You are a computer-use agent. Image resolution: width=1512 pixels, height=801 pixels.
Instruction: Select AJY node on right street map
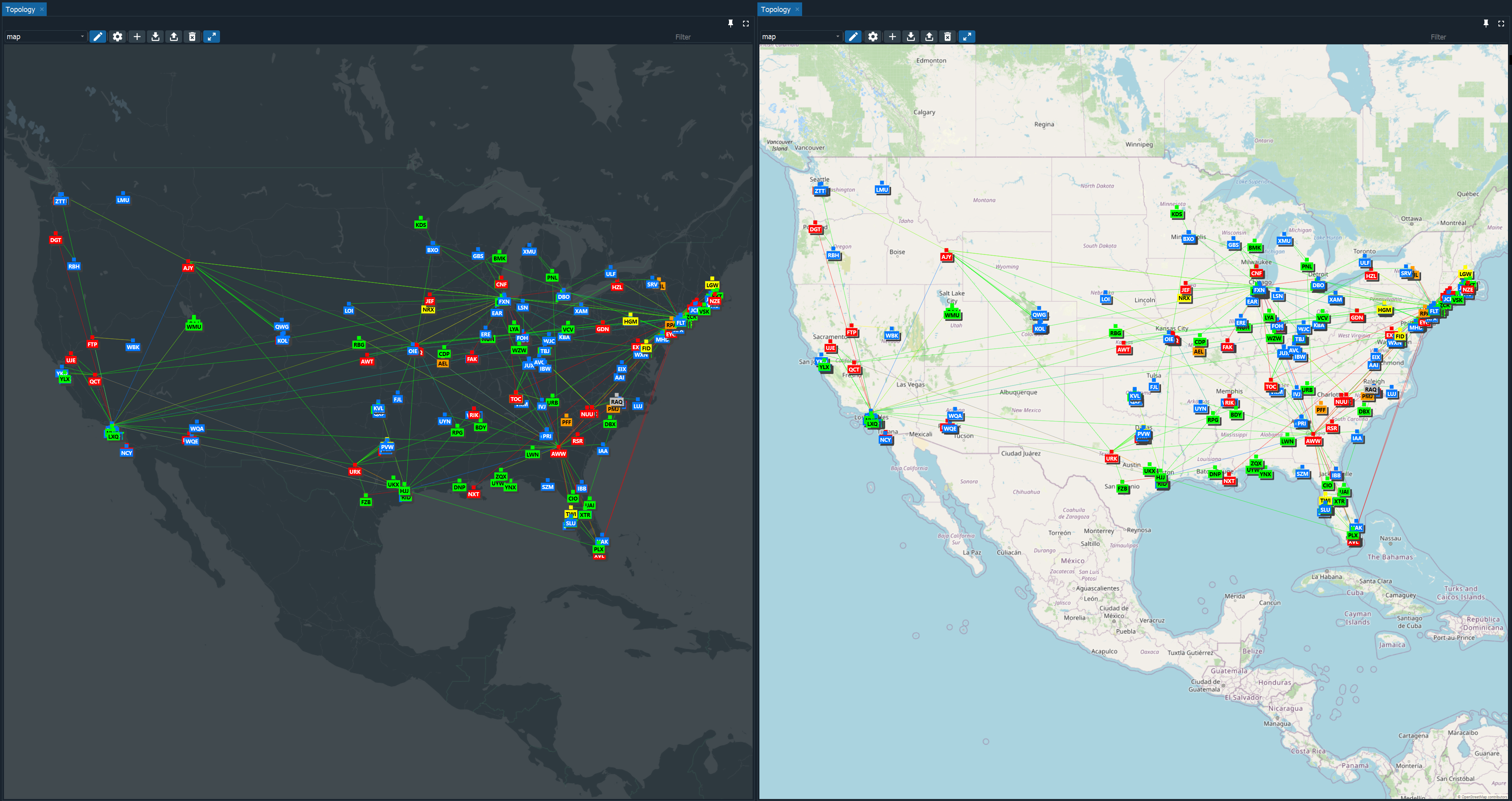(946, 256)
